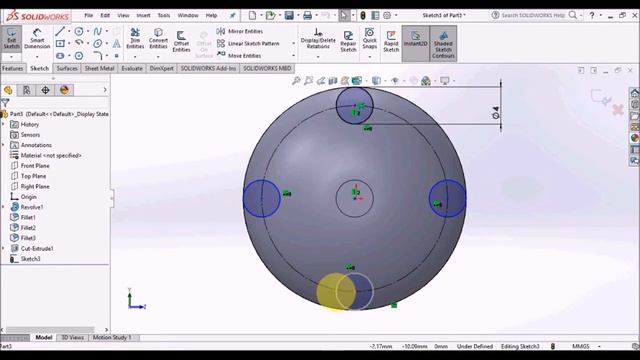Click the Repair Sketch tool
Viewport: 640px width, 360px height.
click(x=348, y=41)
